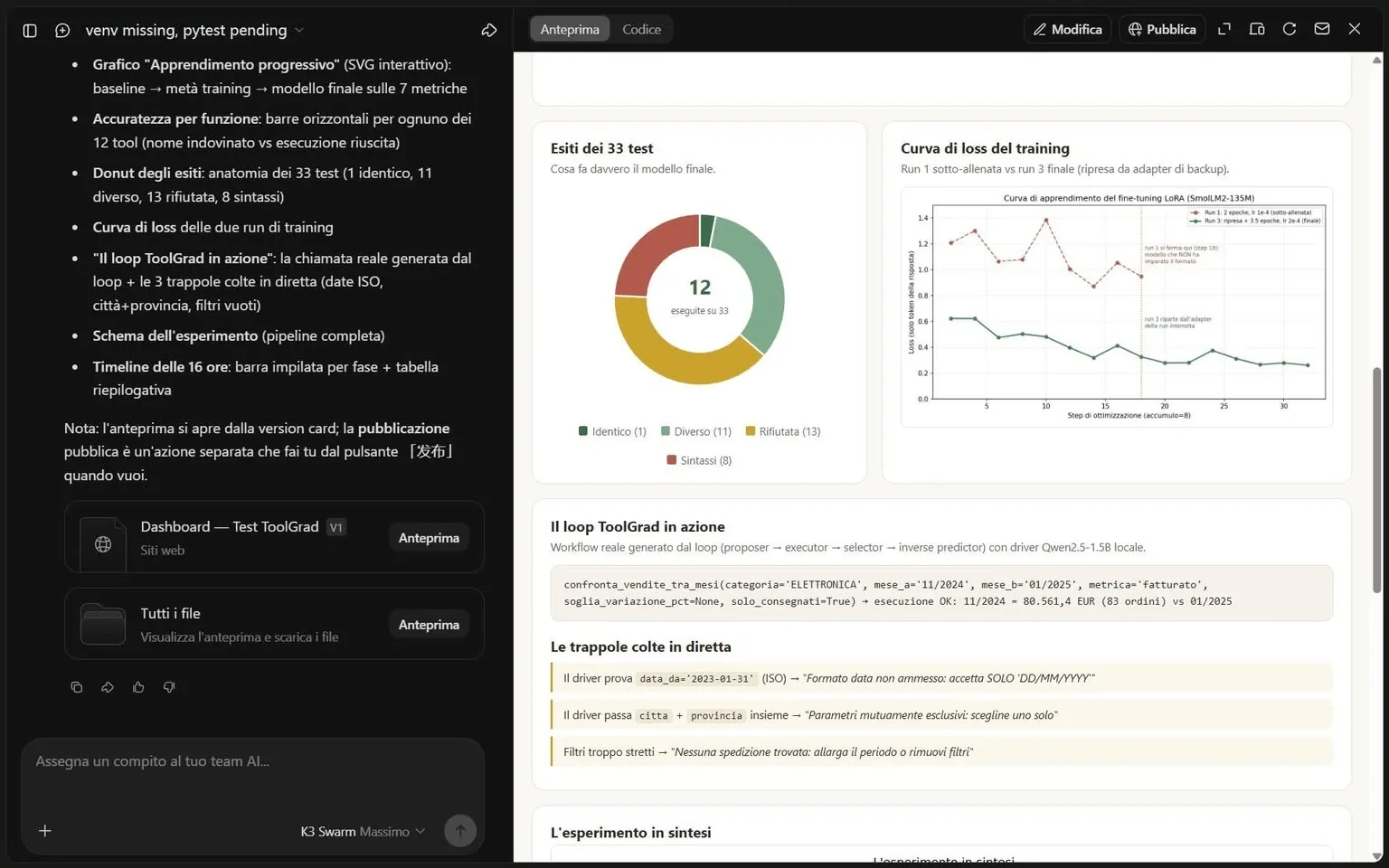Click 'Curva di loss del training' heading
The width and height of the screenshot is (1389, 868).
985,148
